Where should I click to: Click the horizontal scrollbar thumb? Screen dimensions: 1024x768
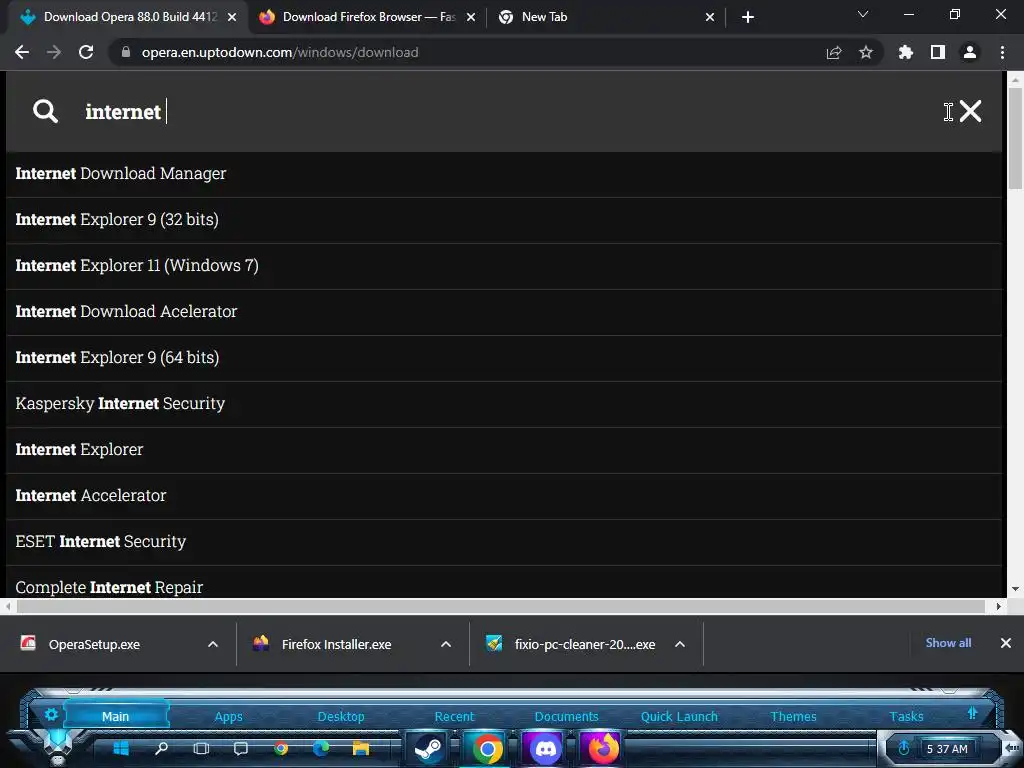(501, 607)
